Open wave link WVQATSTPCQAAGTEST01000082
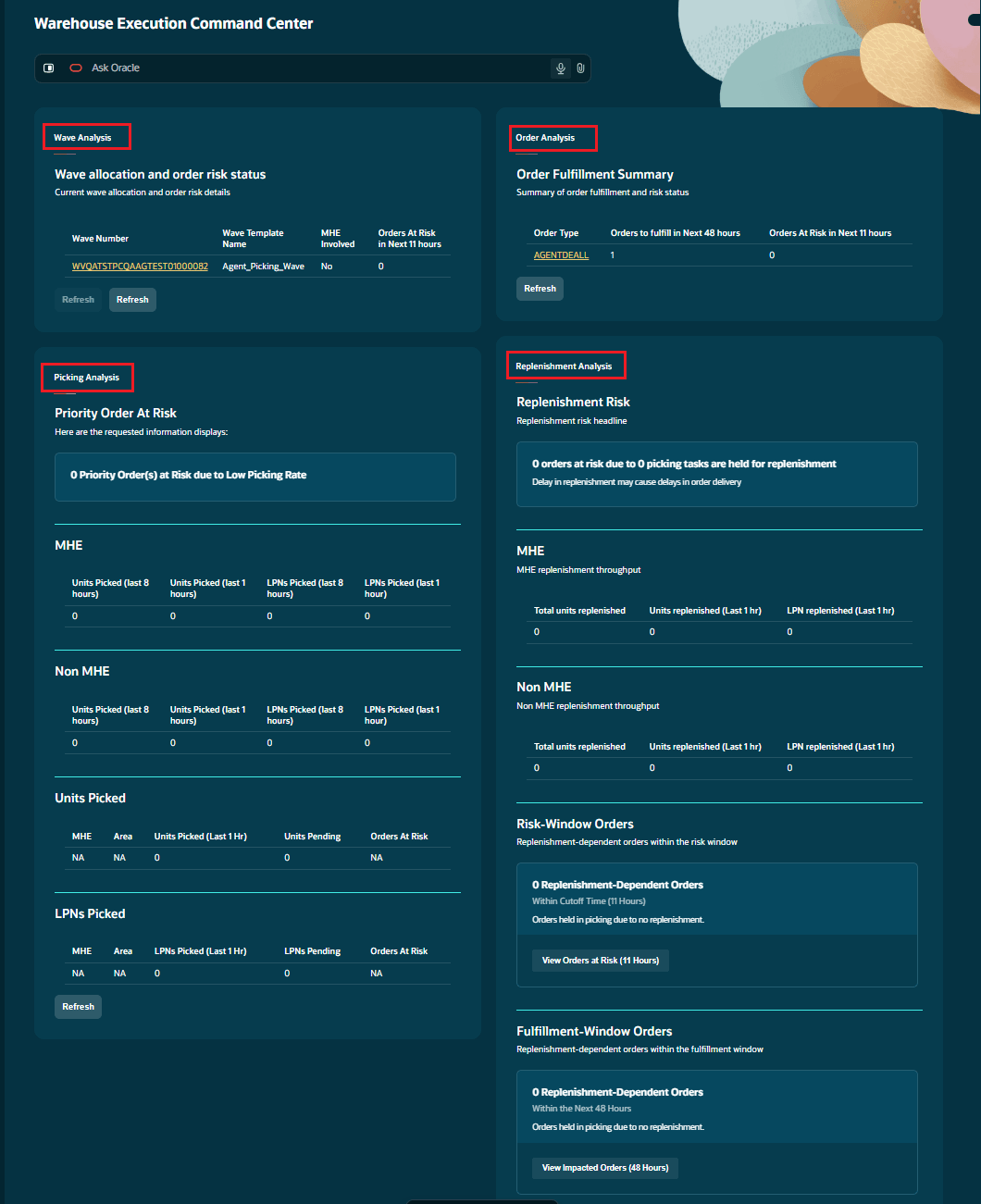This screenshot has width=981, height=1204. coord(140,267)
